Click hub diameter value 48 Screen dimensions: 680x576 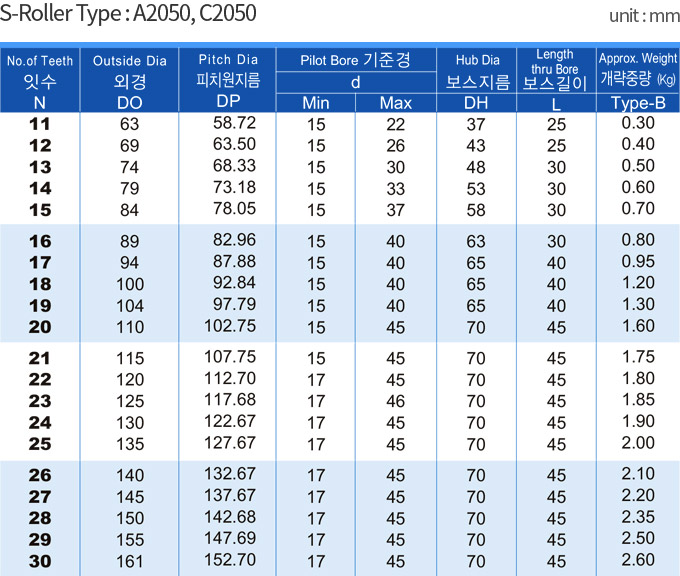476,167
